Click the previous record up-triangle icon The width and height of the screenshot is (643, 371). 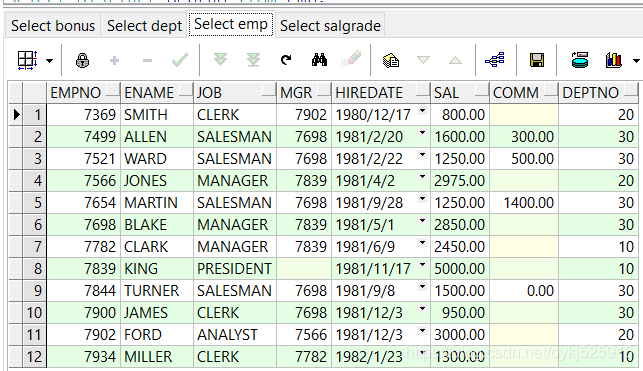point(455,61)
